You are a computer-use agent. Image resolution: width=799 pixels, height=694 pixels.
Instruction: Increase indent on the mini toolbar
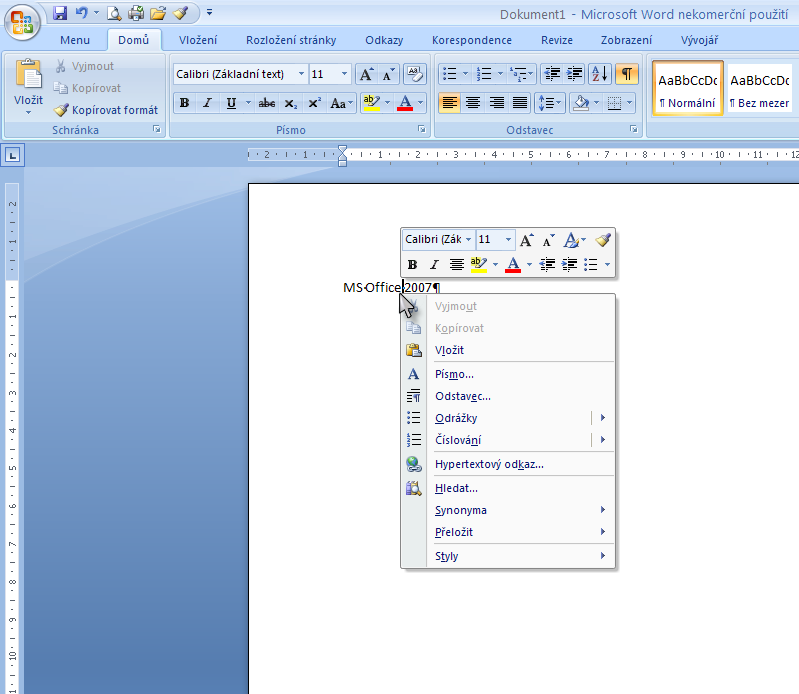pyautogui.click(x=569, y=264)
